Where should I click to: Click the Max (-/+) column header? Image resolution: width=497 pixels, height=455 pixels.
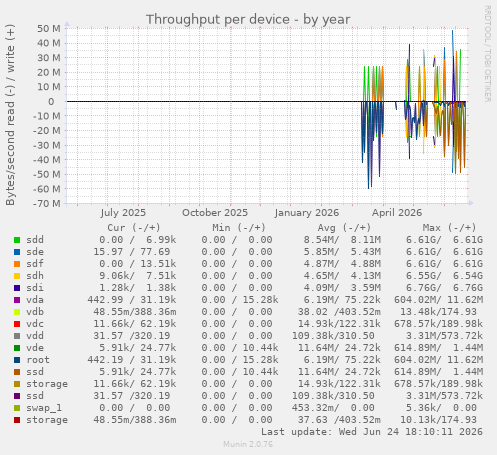(x=450, y=228)
